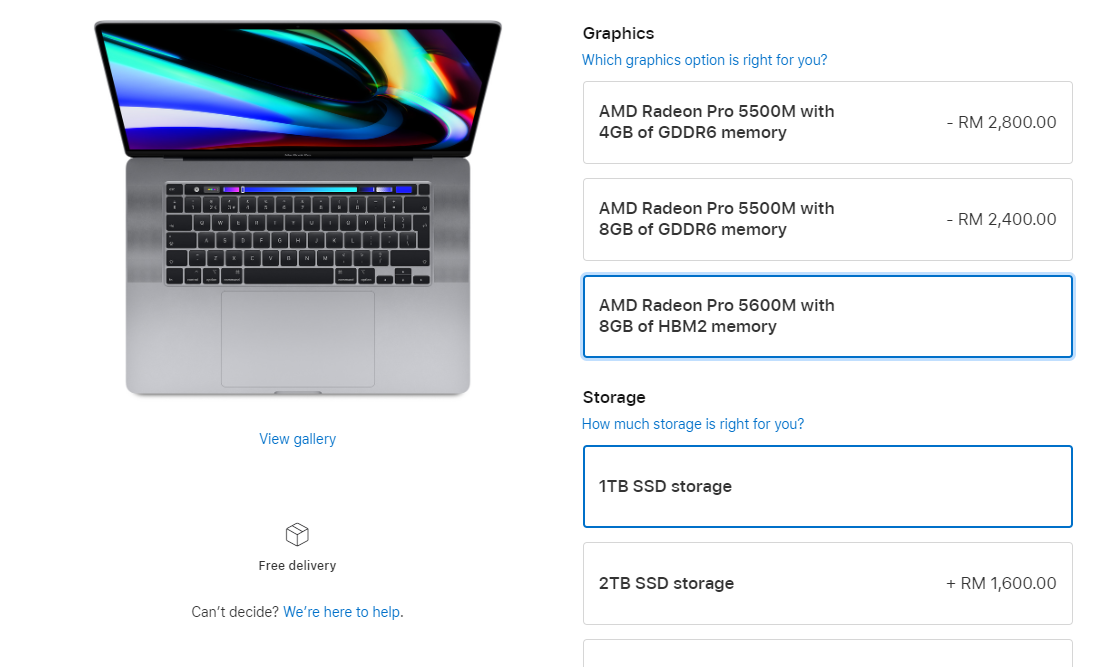This screenshot has height=667, width=1099.
Task: Click the plus RM 1,600.00 price label
Action: pyautogui.click(x=1001, y=584)
